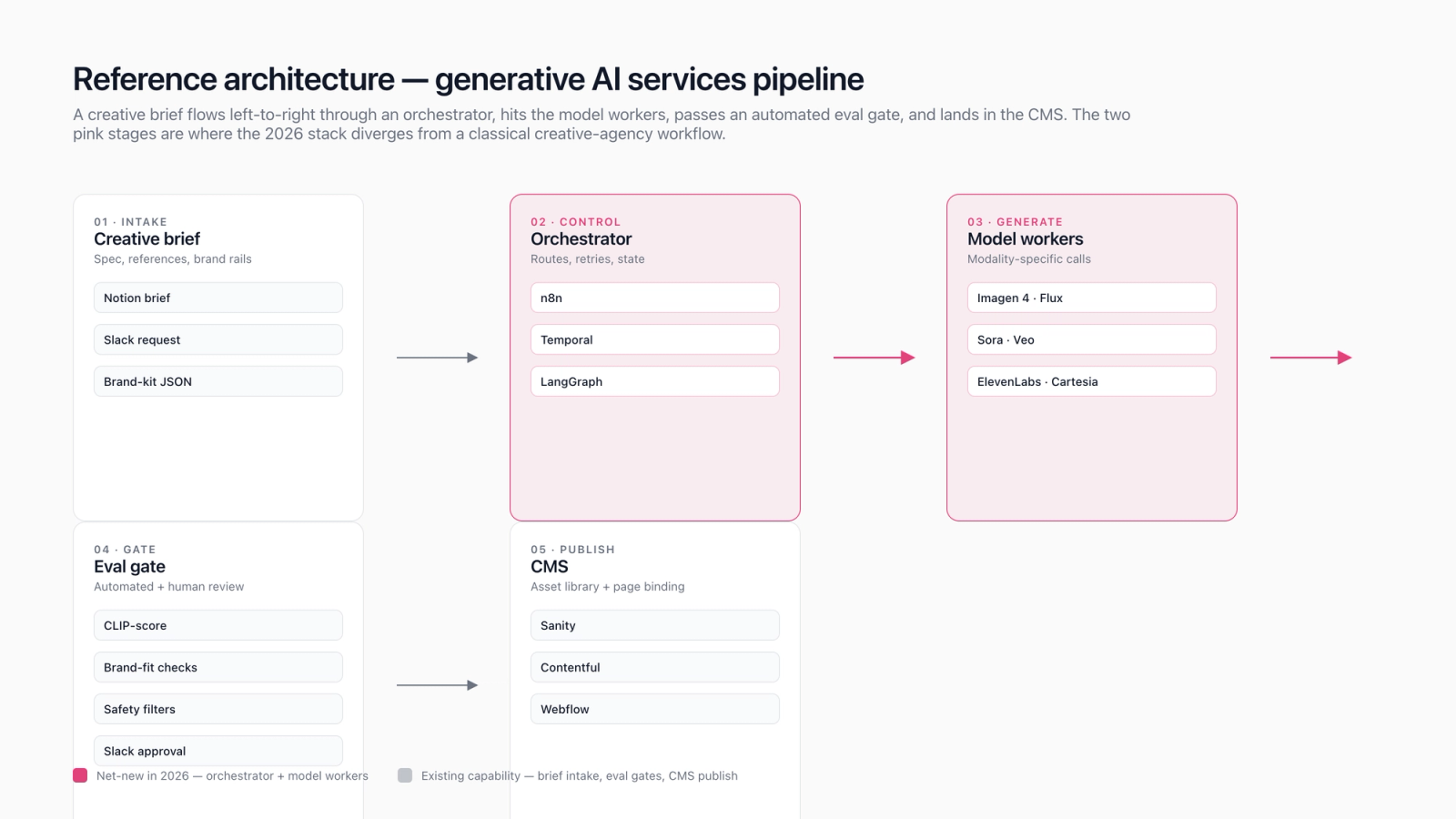1456x819 pixels.
Task: Select the Sanity CMS item
Action: pyautogui.click(x=655, y=625)
